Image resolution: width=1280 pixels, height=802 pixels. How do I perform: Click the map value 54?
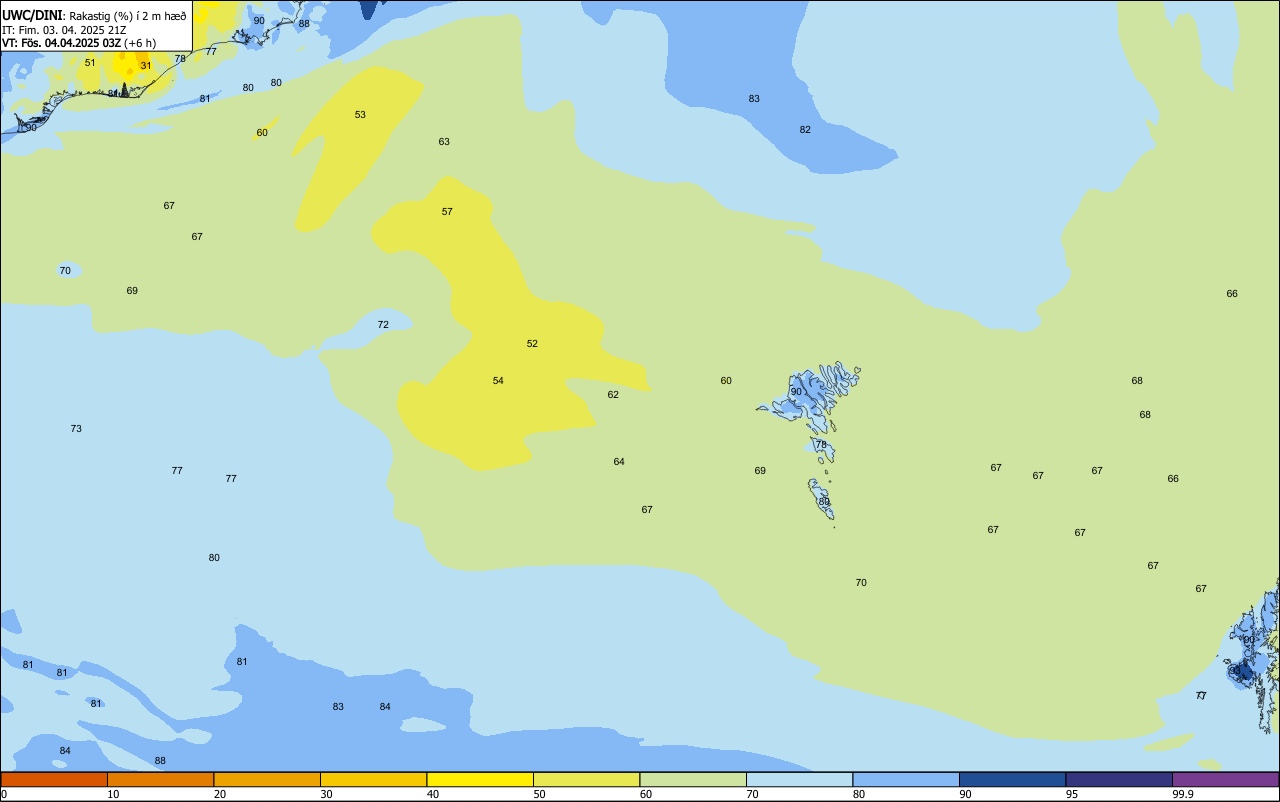pyautogui.click(x=498, y=381)
